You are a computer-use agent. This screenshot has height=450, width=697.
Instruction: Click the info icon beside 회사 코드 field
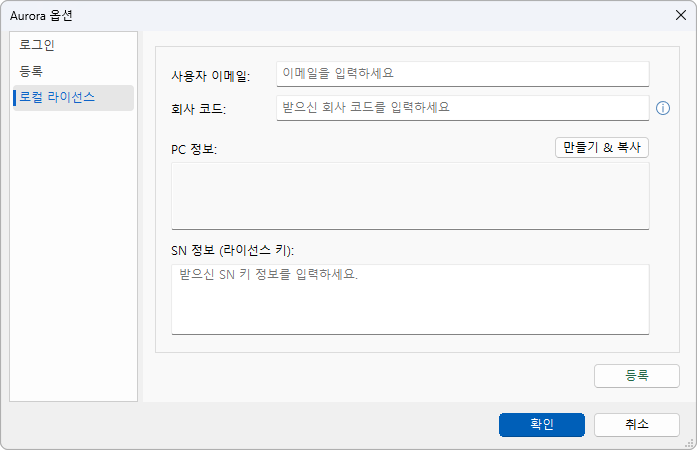coord(663,108)
